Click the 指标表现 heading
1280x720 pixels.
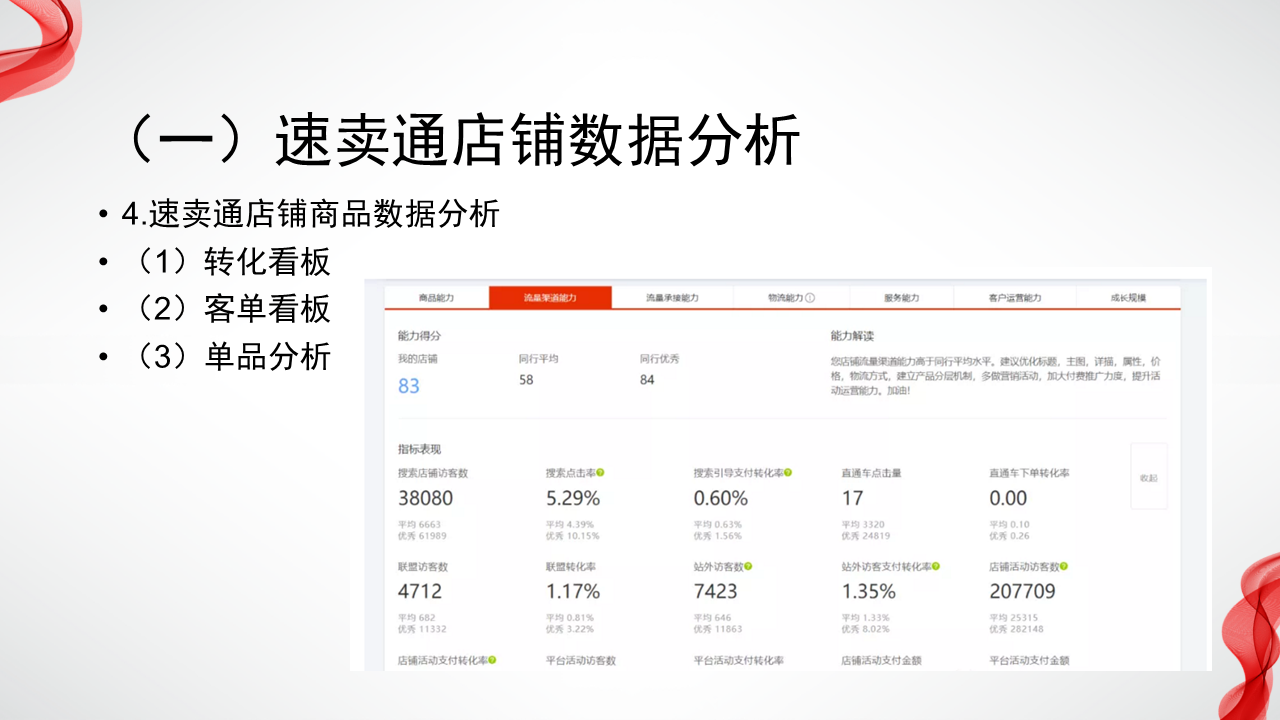tap(419, 450)
